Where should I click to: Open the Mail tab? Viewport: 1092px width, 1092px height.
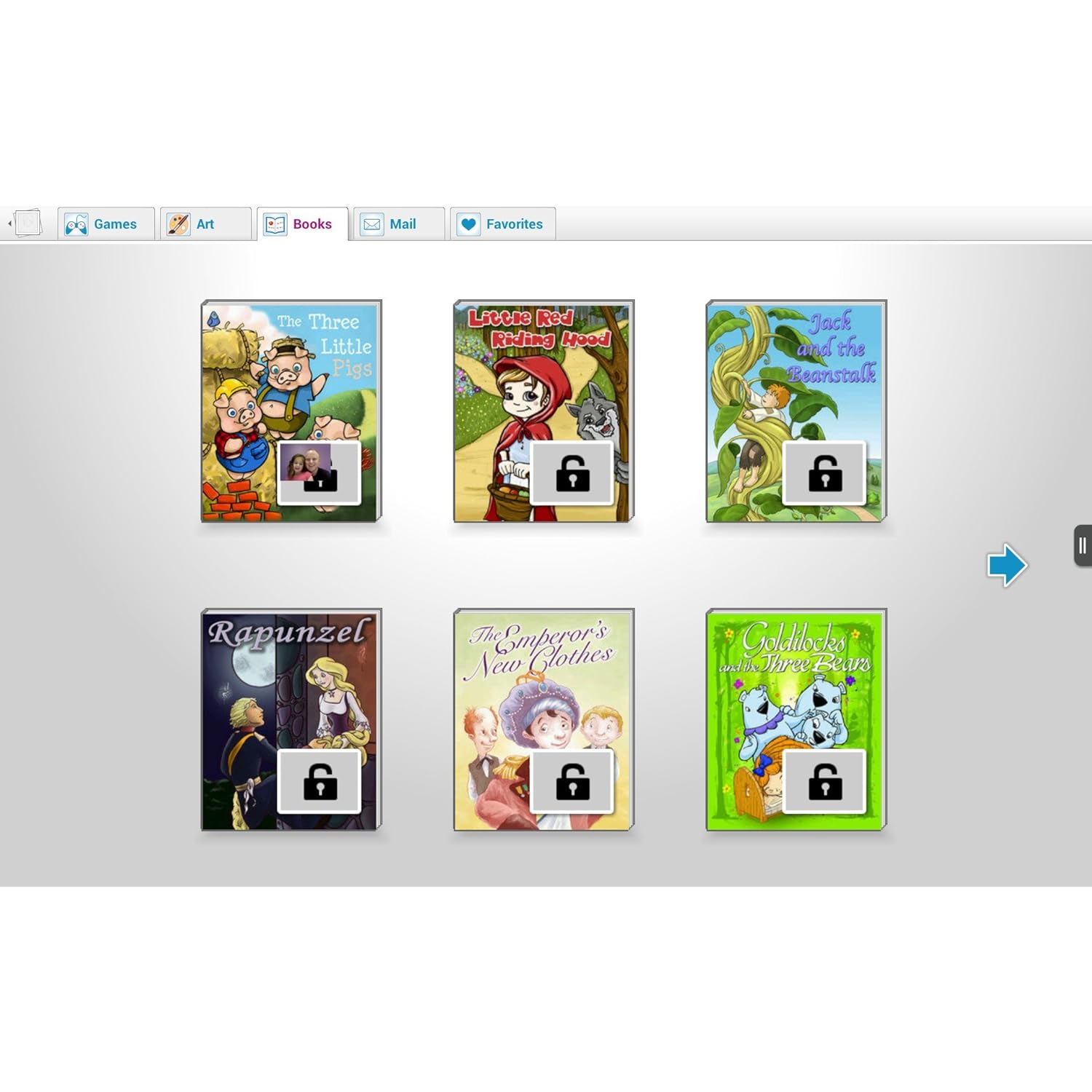click(x=398, y=224)
